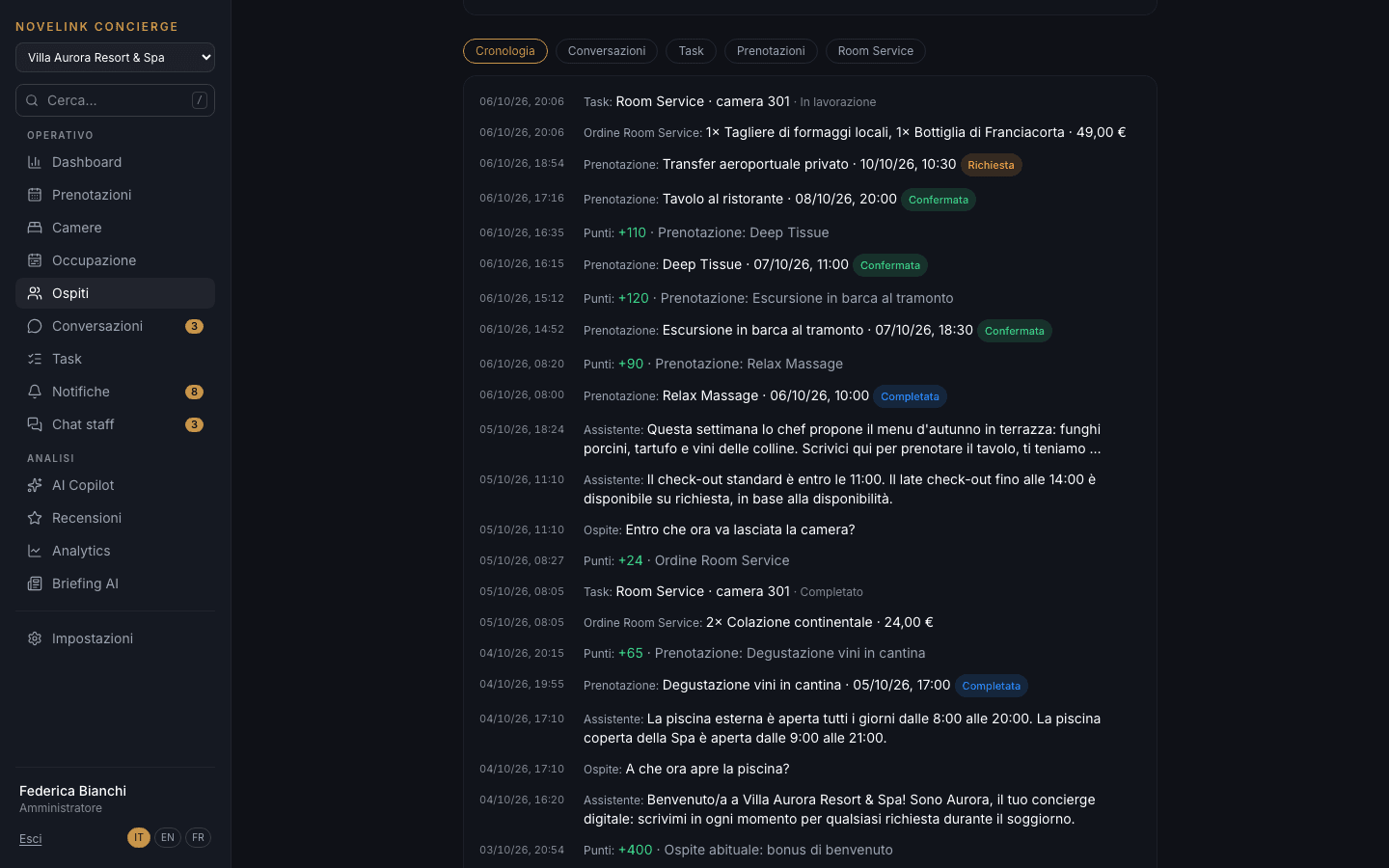Switch language to IT
Viewport: 1389px width, 868px height.
coord(139,837)
